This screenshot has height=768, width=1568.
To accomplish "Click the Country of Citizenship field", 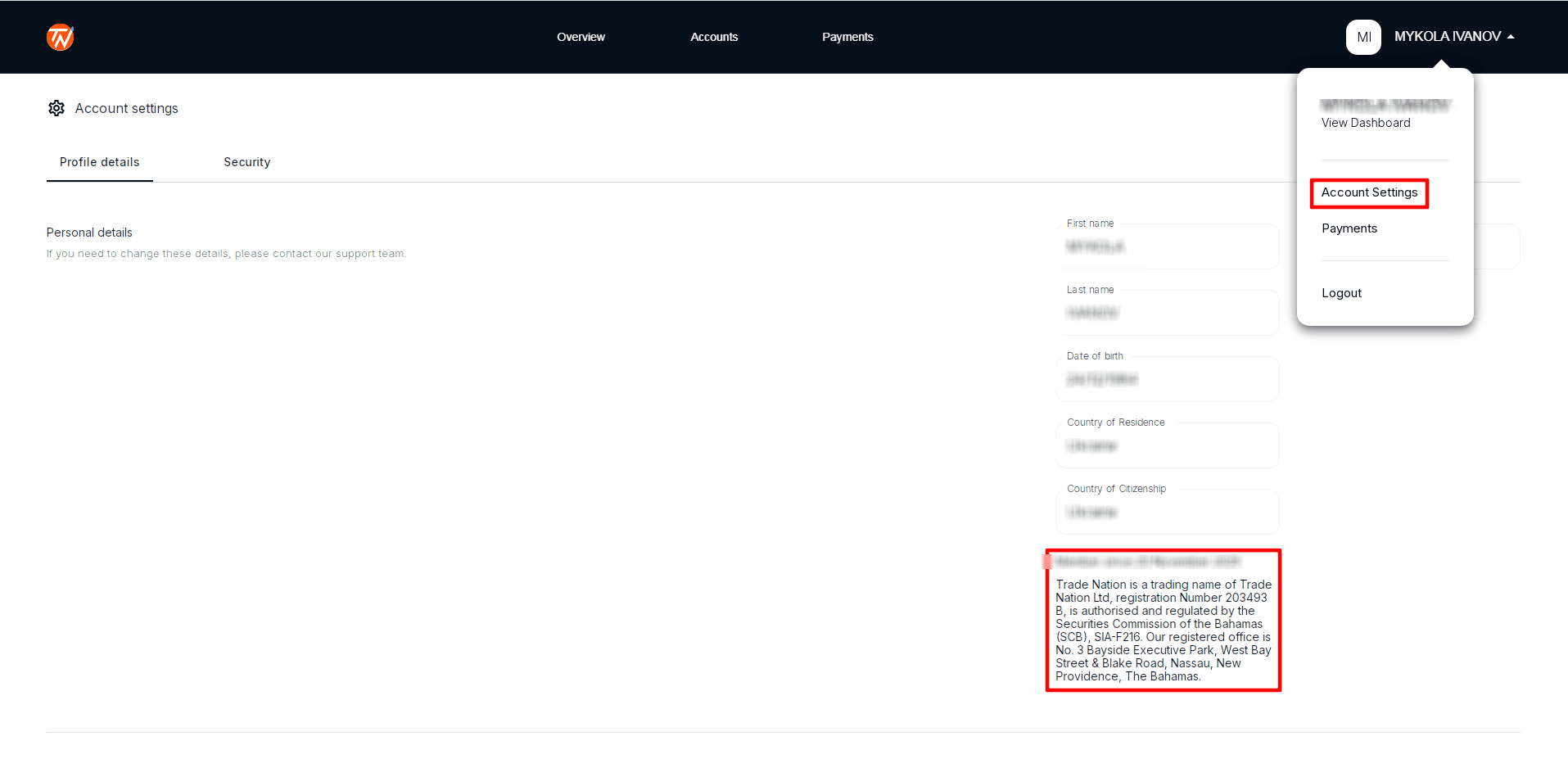I will coord(1168,511).
